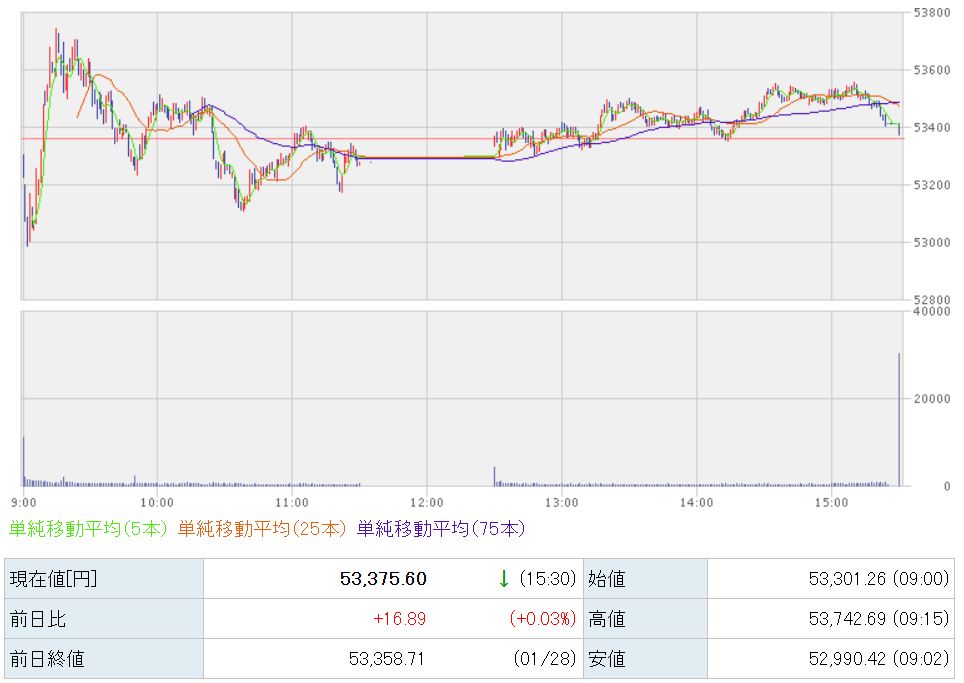This screenshot has width=964, height=683.
Task: Click the opening volume bar at 9:00
Action: (23, 462)
